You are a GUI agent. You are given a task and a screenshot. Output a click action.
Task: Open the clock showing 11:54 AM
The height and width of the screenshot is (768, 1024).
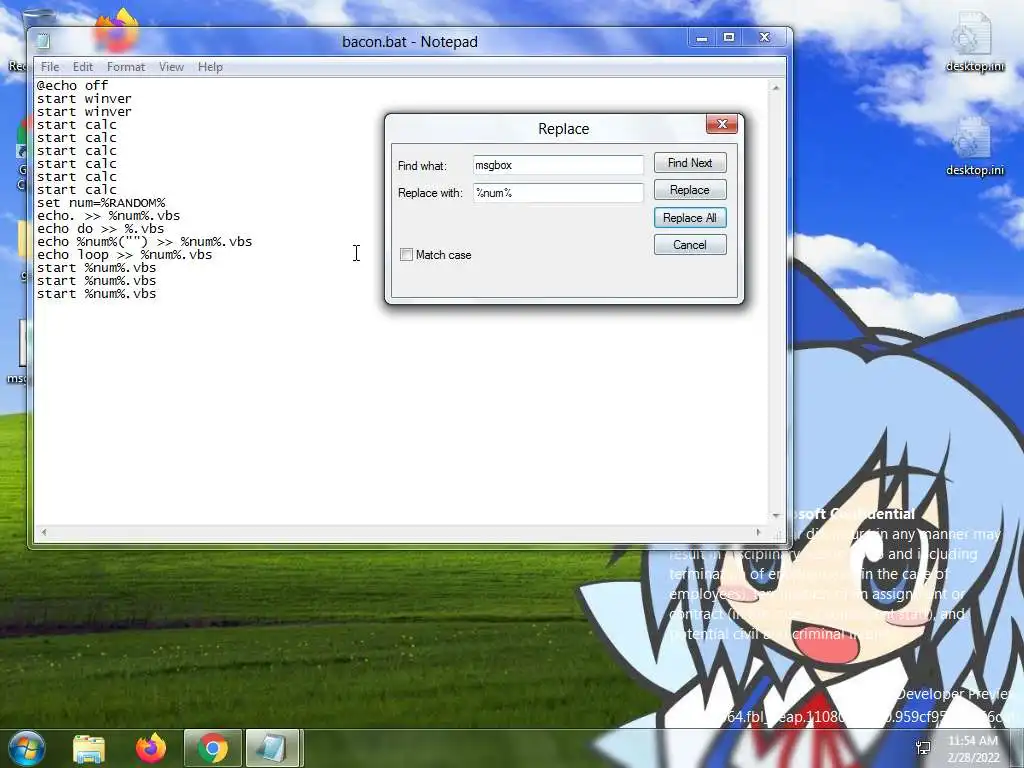point(973,748)
